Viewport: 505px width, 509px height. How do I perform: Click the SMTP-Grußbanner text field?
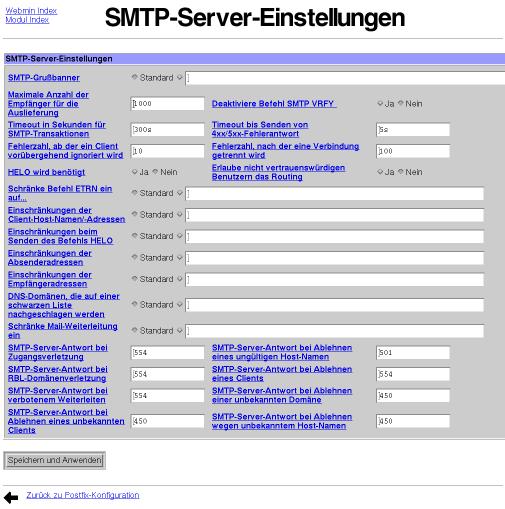pyautogui.click(x=345, y=78)
